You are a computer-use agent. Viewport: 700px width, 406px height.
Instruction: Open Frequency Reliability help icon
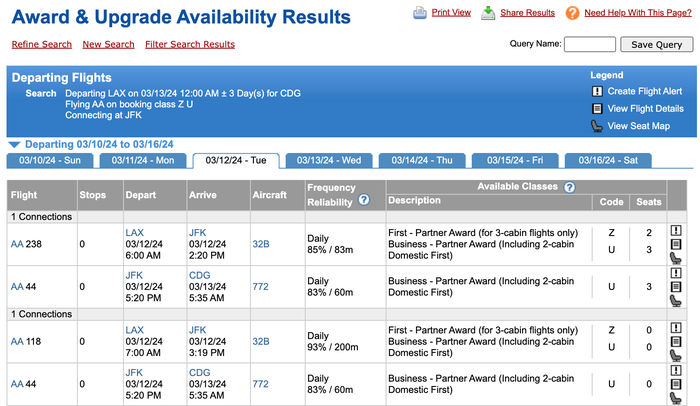point(364,200)
